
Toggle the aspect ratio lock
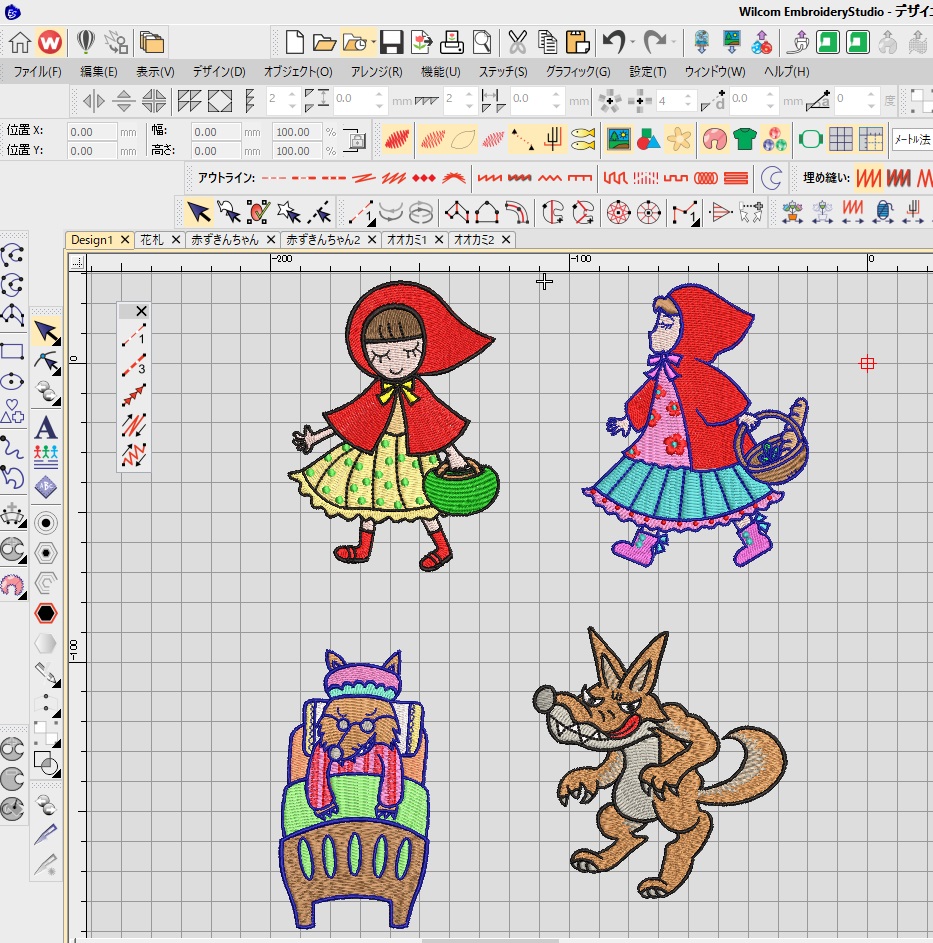tap(357, 140)
